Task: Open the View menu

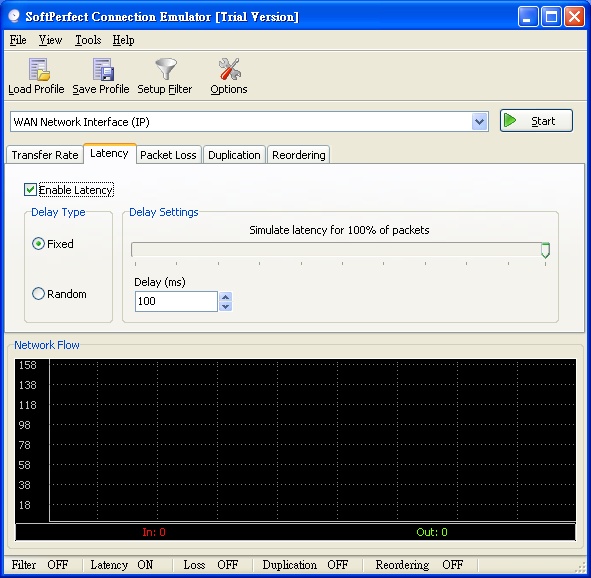Action: tap(51, 40)
